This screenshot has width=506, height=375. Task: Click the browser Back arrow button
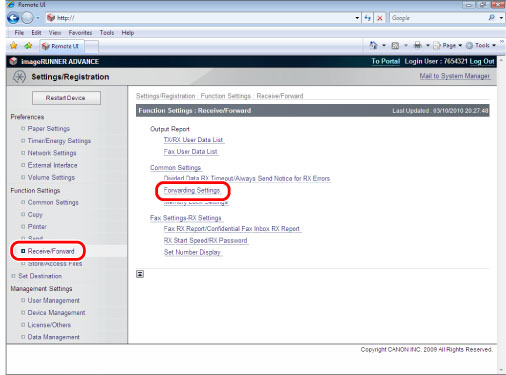point(13,18)
